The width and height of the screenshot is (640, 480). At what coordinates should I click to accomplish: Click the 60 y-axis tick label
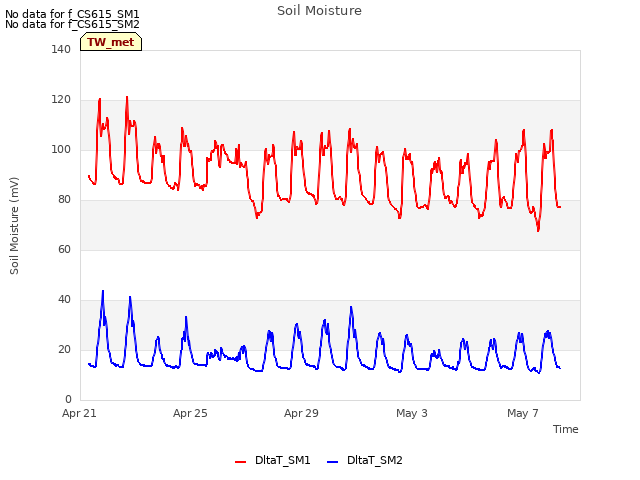click(x=64, y=249)
